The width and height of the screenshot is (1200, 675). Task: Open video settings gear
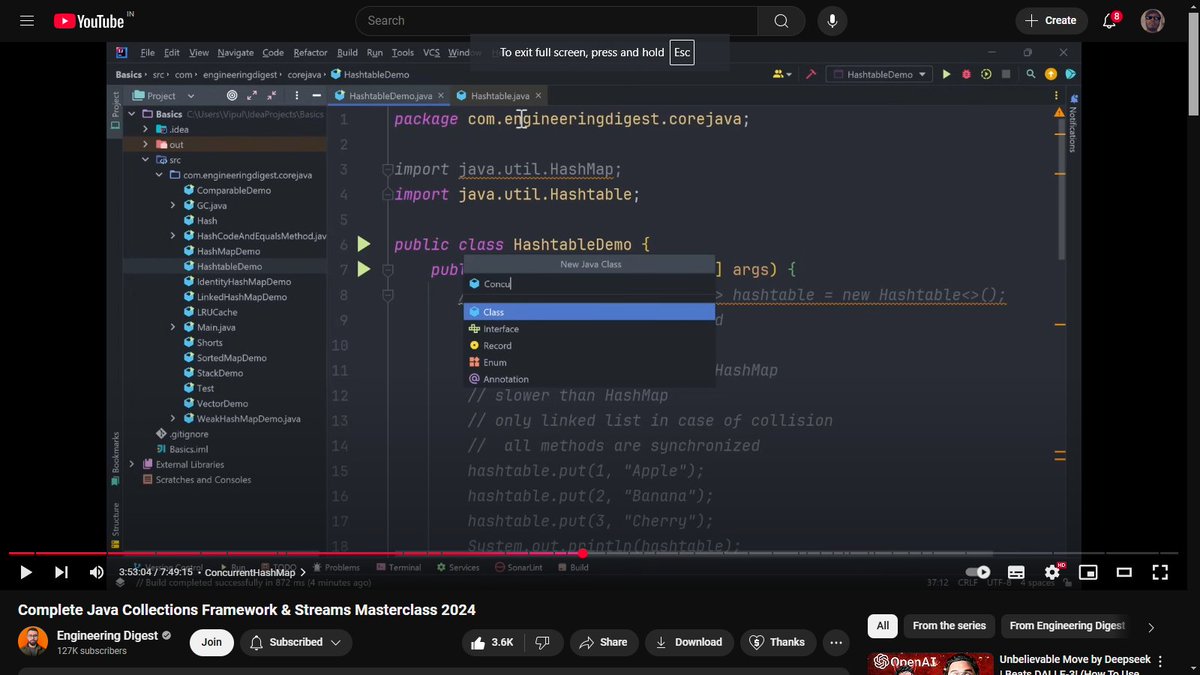click(1052, 572)
